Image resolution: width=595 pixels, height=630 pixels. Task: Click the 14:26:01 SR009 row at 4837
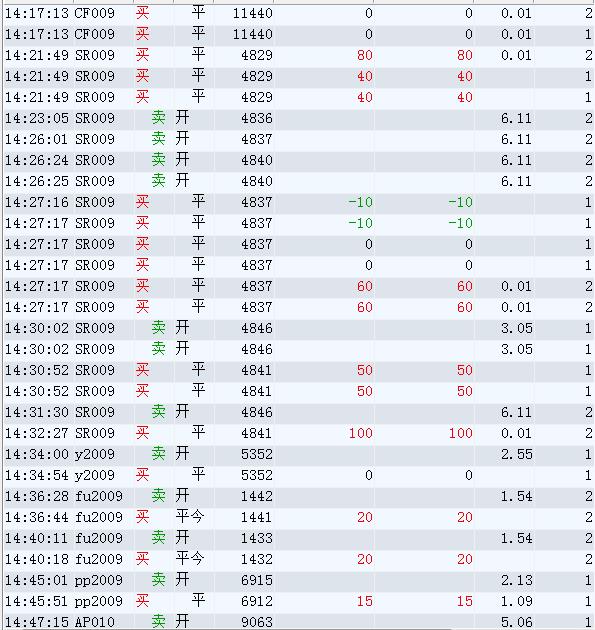tap(299, 139)
